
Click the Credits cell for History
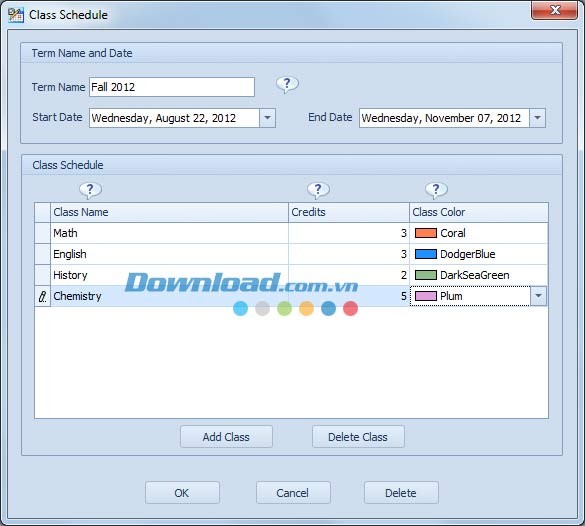(x=349, y=275)
